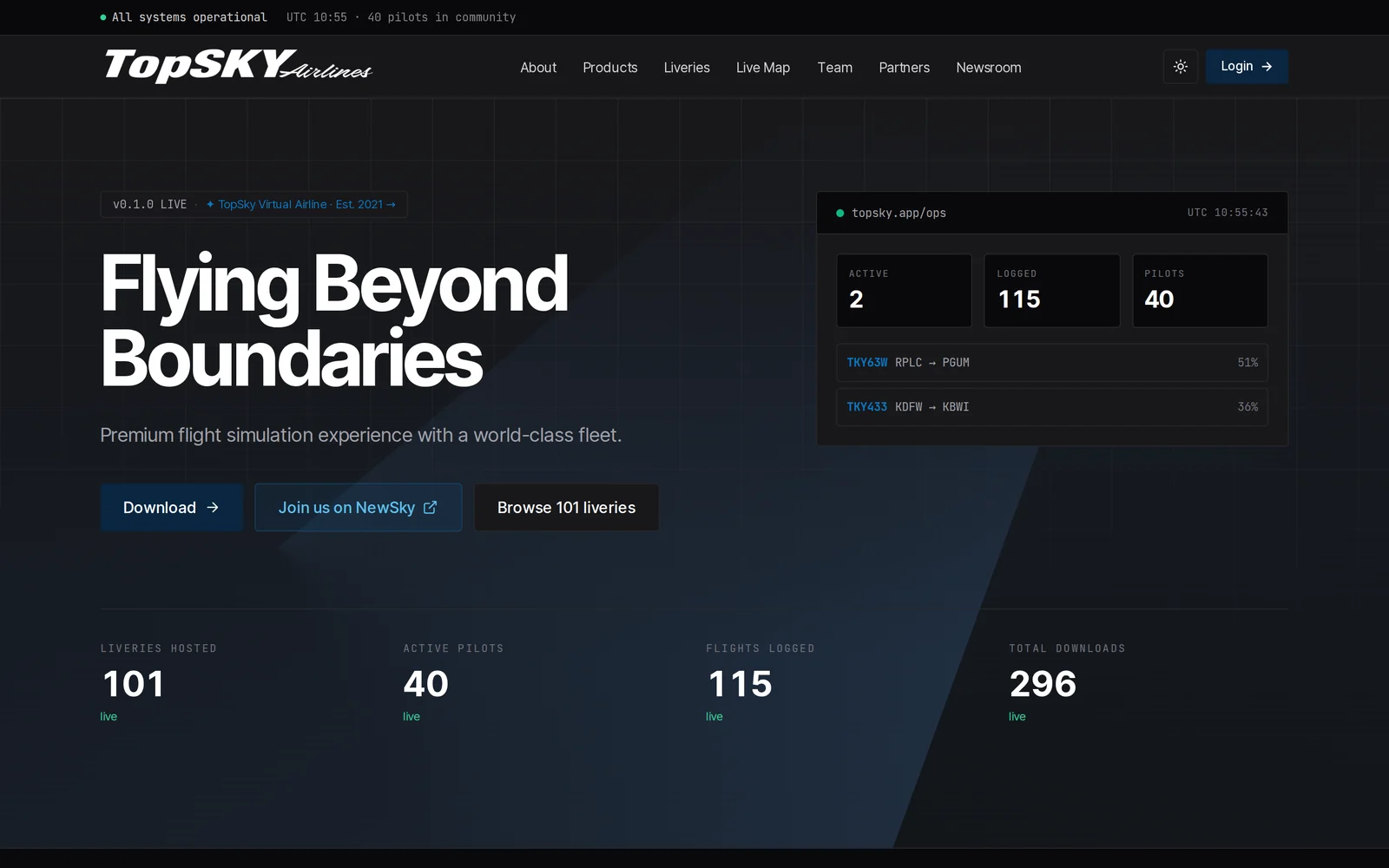Select flight TKY433 KDFW to KBWI row
The image size is (1389, 868).
coord(1052,407)
